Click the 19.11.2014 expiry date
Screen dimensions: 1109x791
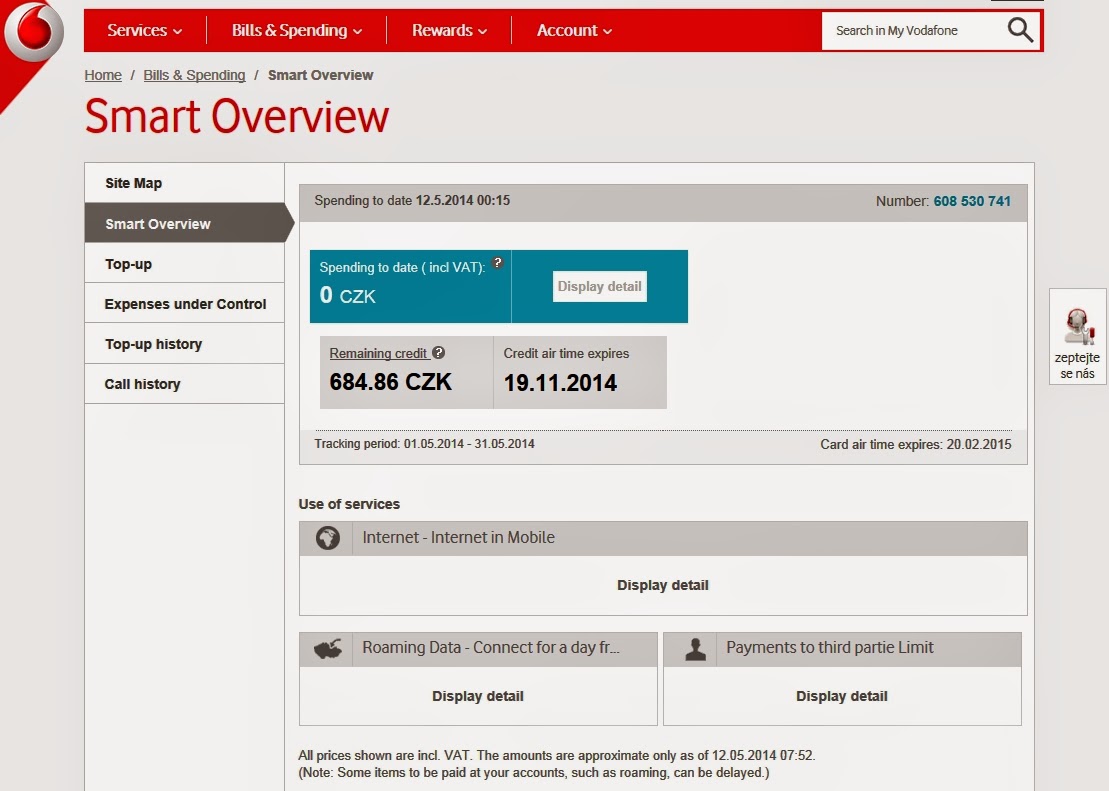560,383
